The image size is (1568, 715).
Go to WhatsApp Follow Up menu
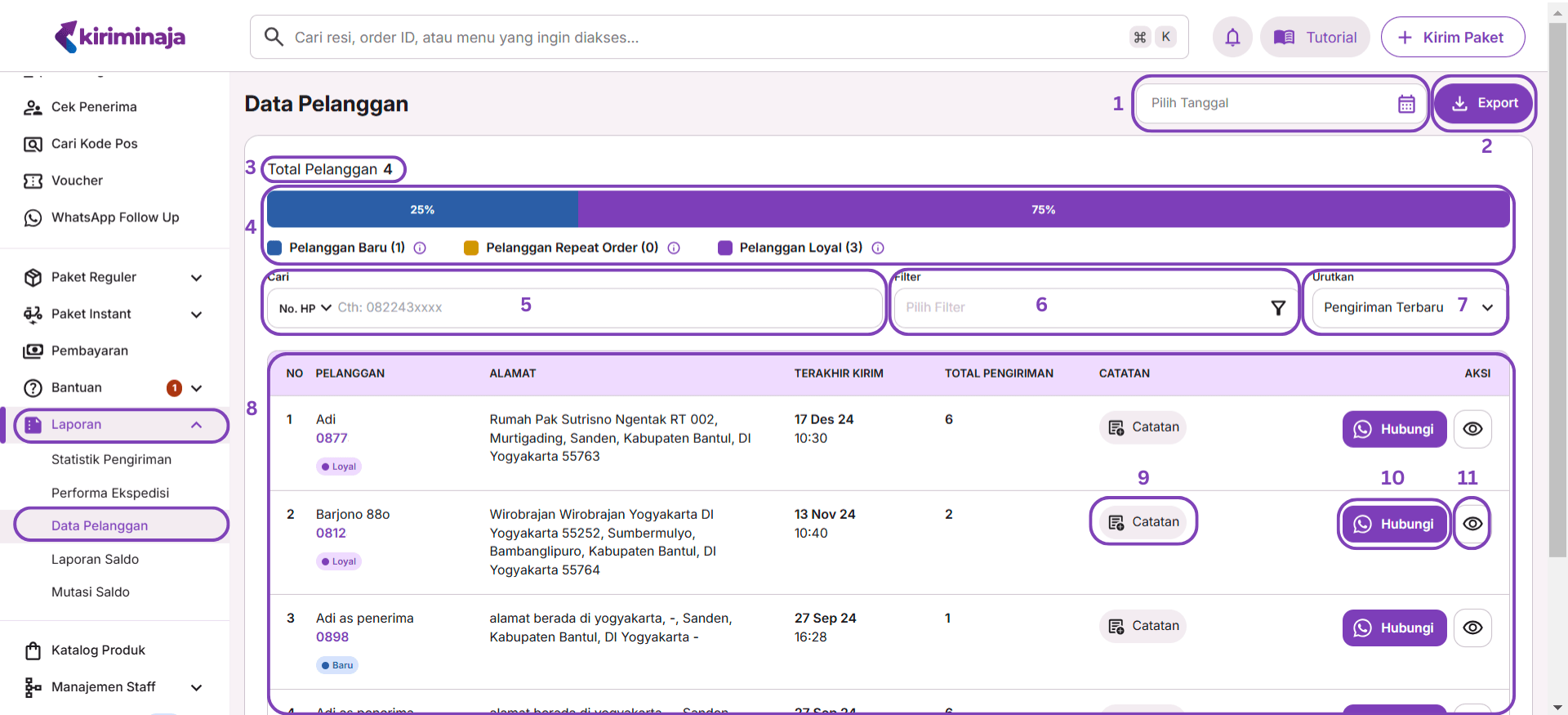coord(114,218)
